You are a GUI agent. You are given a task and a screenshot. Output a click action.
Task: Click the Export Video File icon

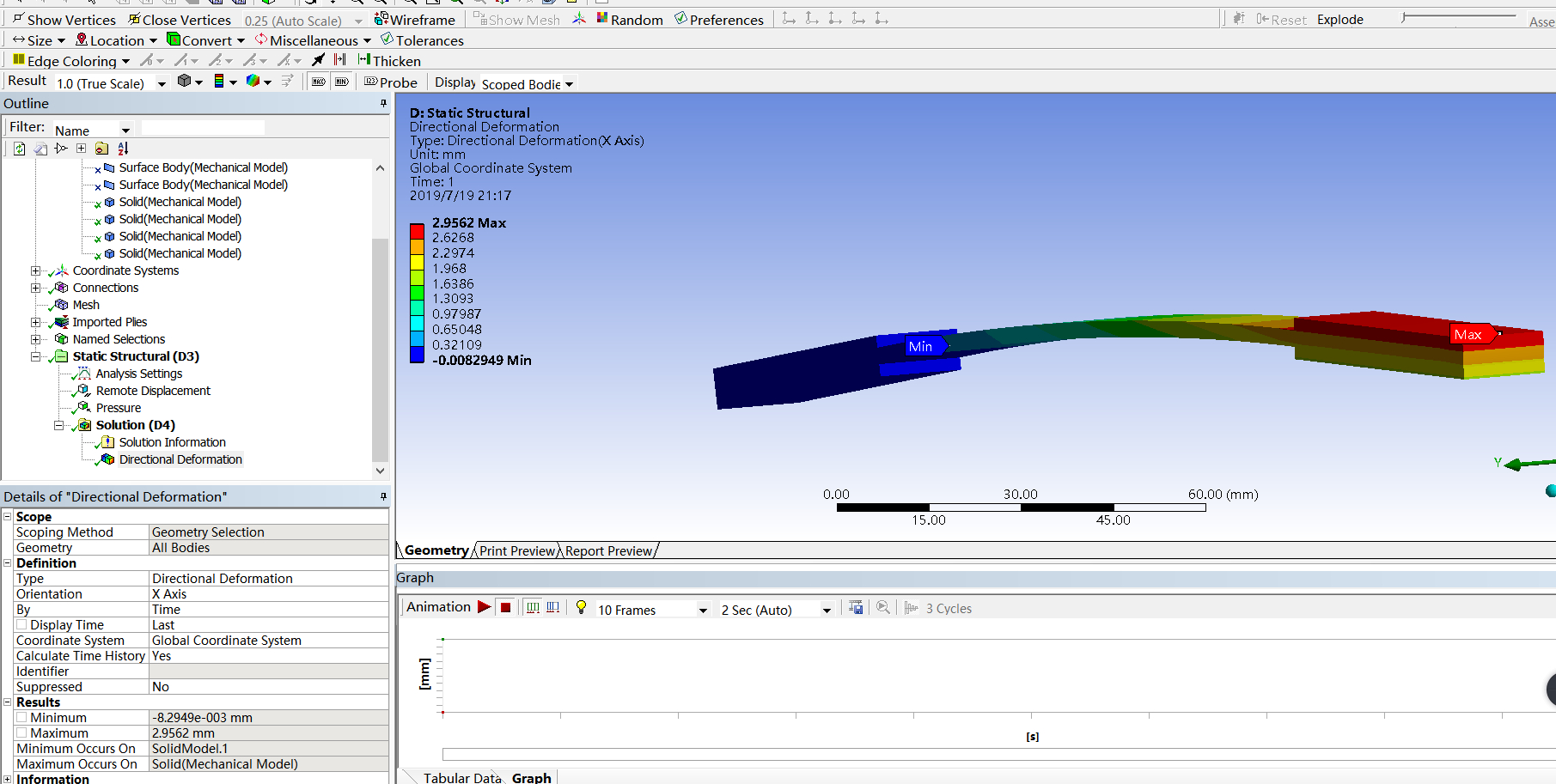pos(856,608)
